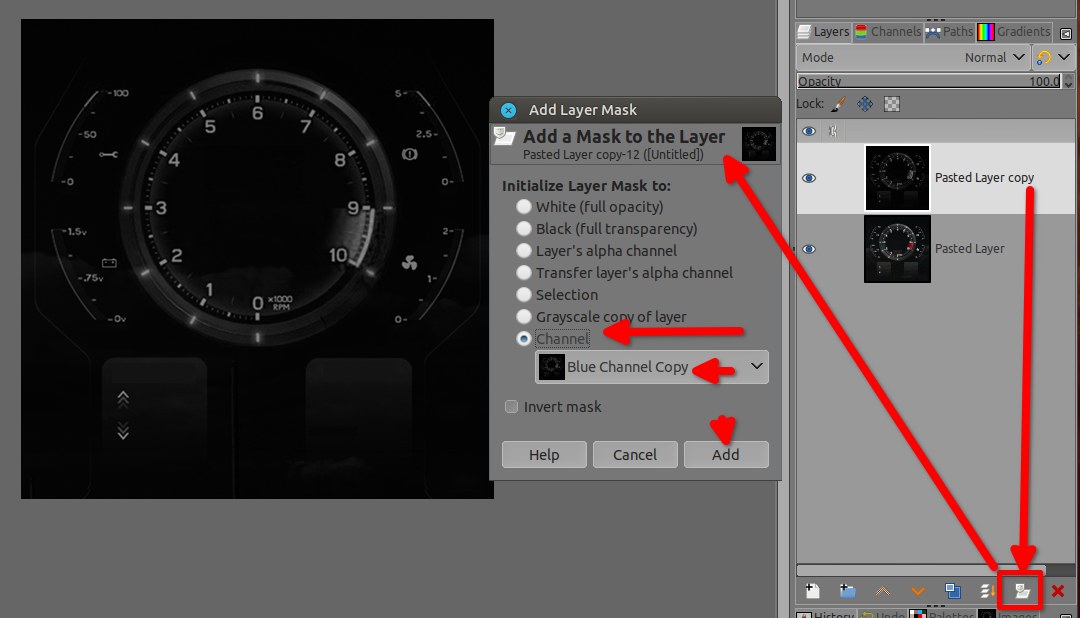Create a new layer group
This screenshot has height=618, width=1080.
tap(848, 590)
